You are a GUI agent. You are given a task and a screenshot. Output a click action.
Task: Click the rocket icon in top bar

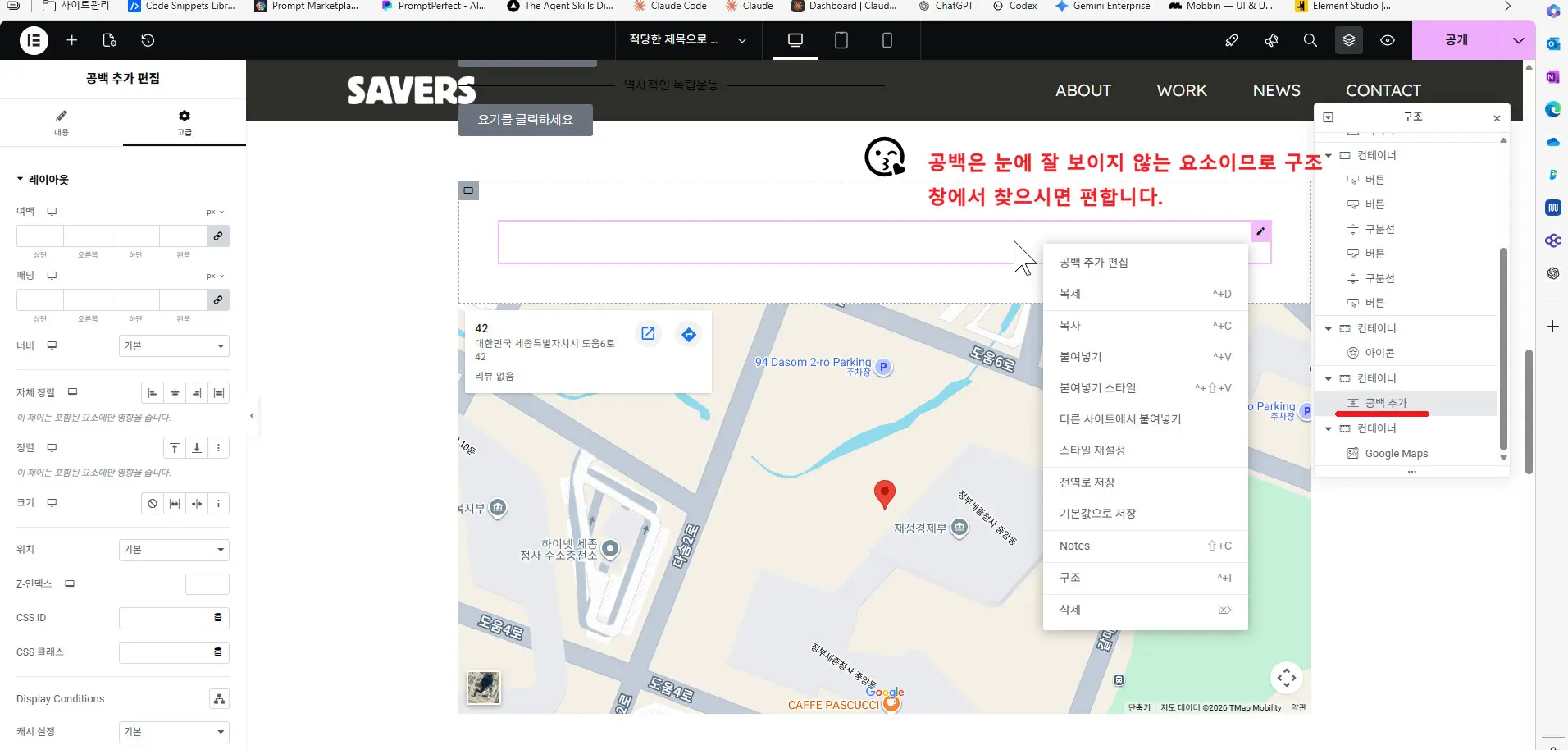[x=1232, y=40]
